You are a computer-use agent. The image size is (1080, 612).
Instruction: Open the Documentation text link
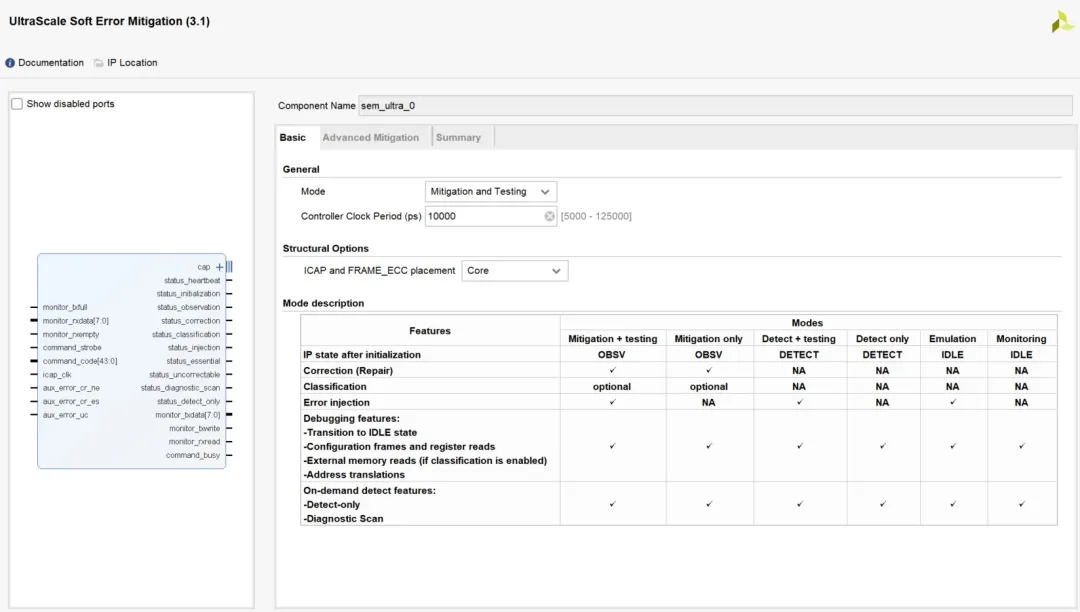[x=51, y=63]
